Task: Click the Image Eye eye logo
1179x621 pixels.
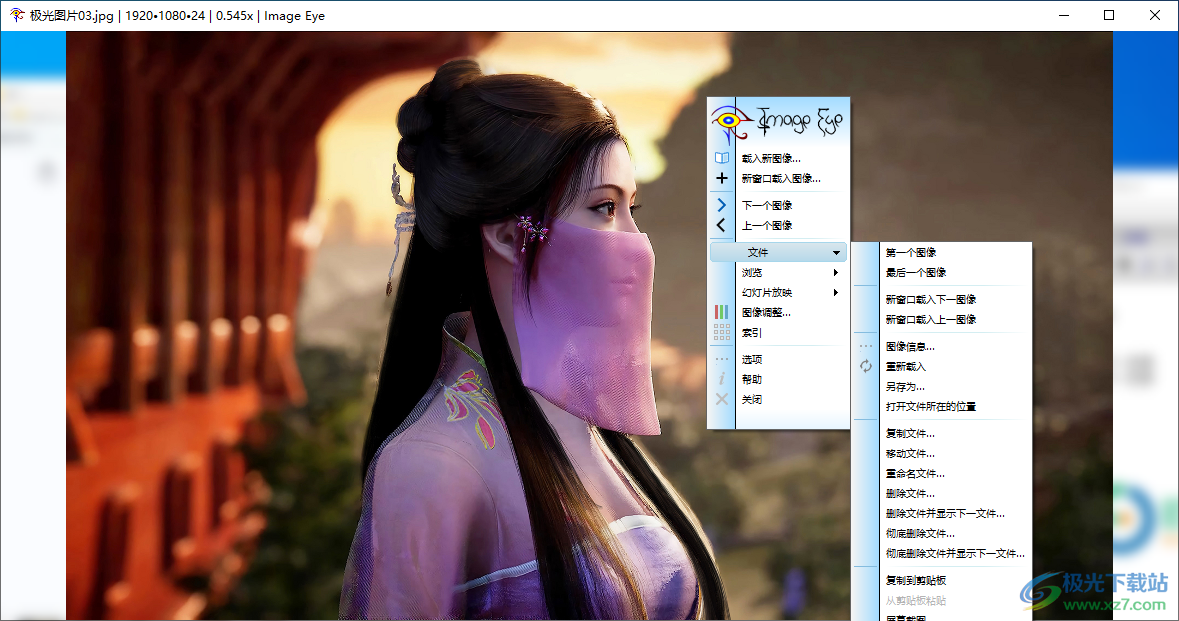Action: click(x=727, y=118)
